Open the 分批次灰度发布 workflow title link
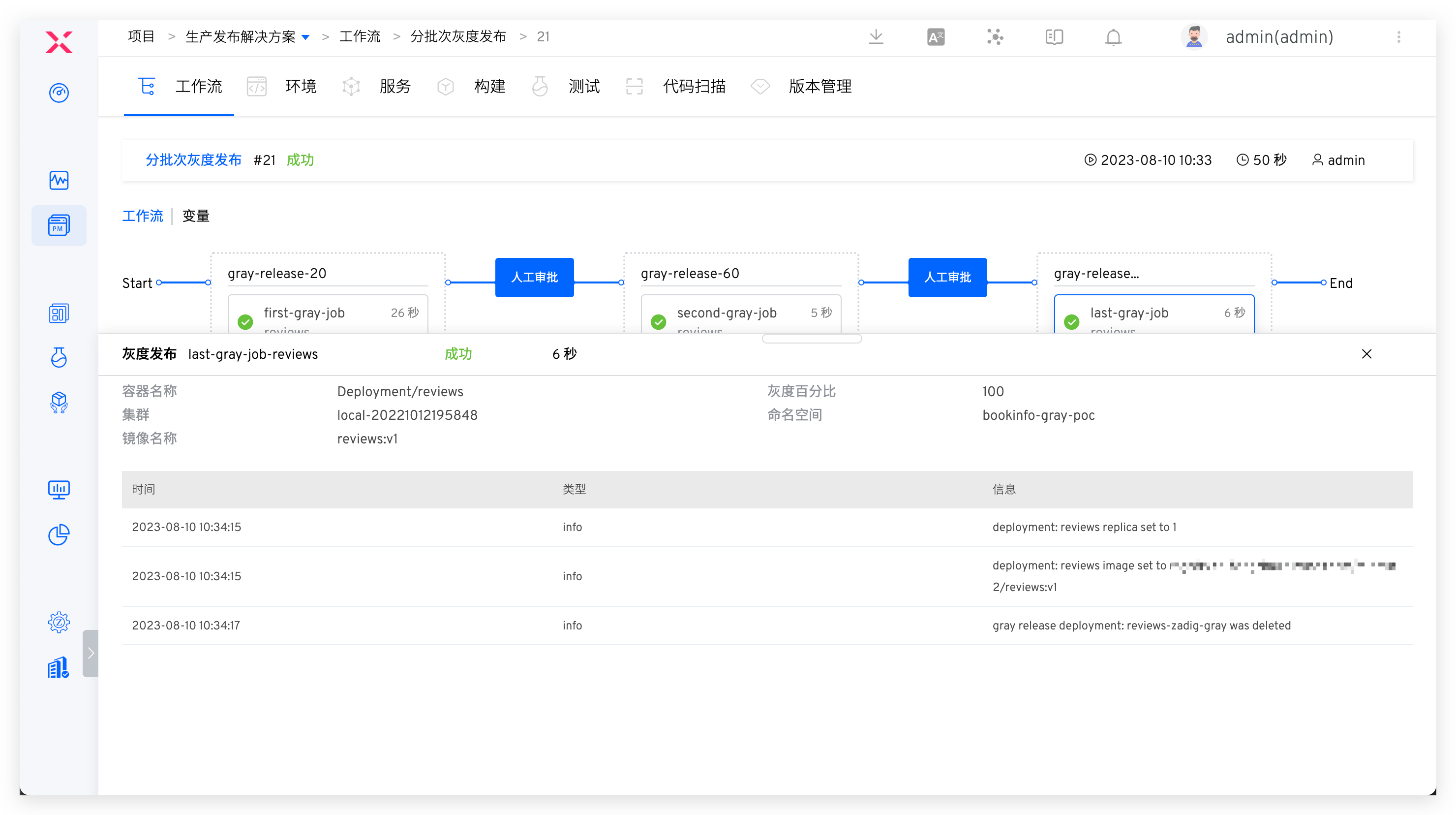Viewport: 1456px width, 815px height. tap(193, 160)
